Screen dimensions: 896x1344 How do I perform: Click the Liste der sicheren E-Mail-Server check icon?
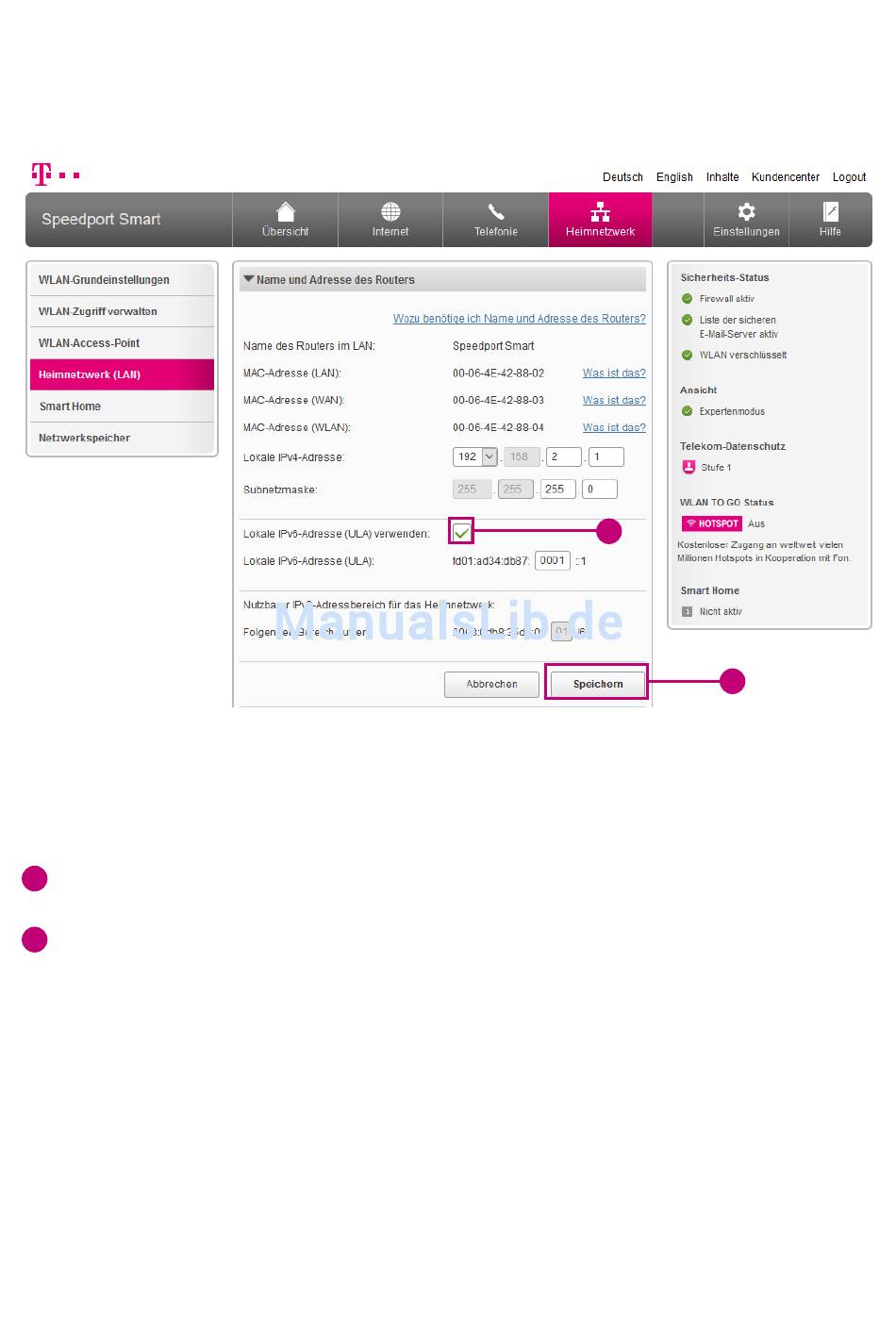(x=687, y=320)
